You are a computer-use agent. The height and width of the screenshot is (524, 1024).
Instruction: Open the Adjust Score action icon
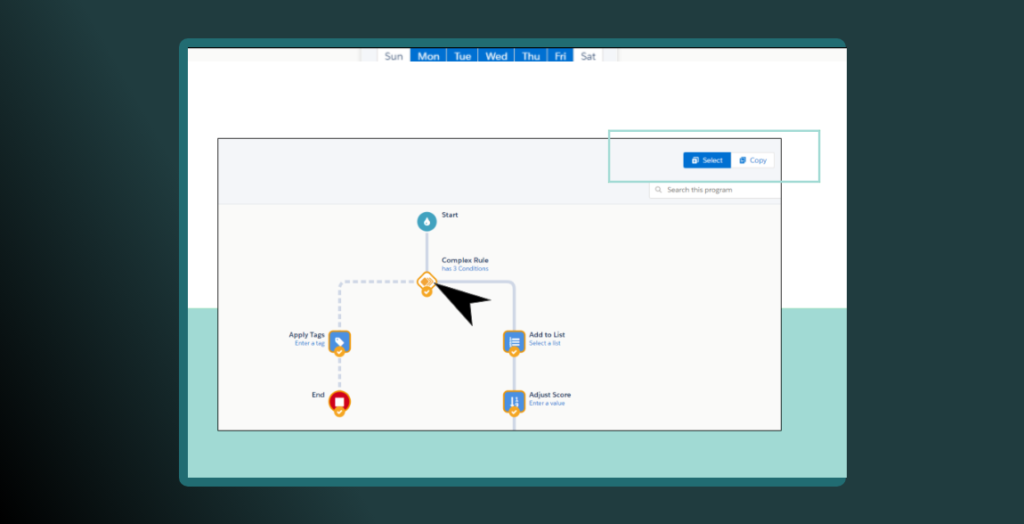click(x=514, y=401)
